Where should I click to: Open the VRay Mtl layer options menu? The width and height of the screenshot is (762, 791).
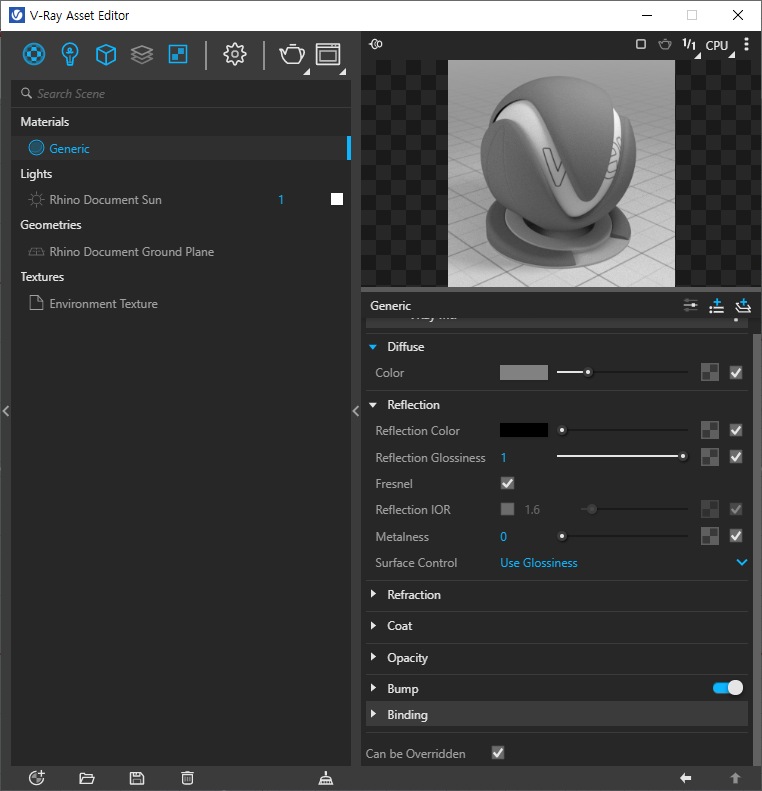[736, 319]
